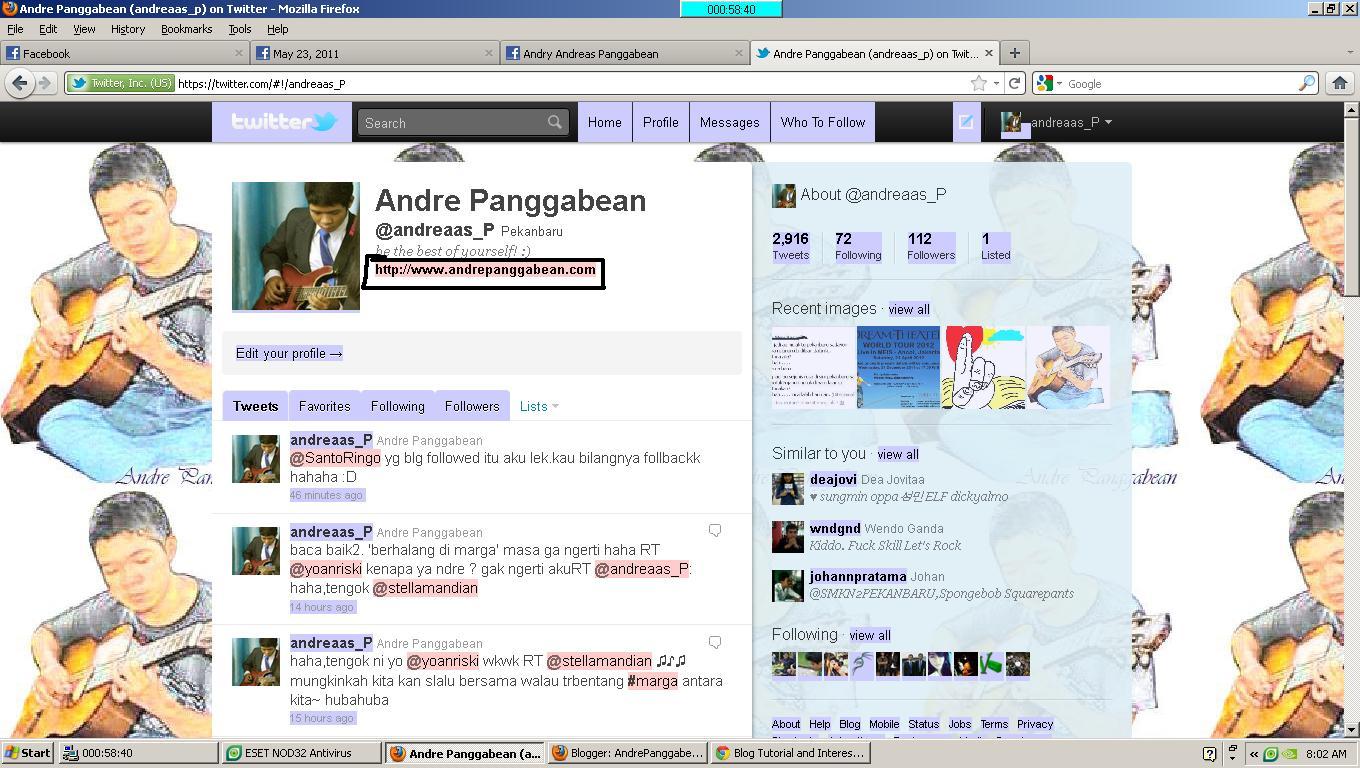Close the Andre Panggabean Twitter tab
Image resolution: width=1360 pixels, height=768 pixels.
989,53
